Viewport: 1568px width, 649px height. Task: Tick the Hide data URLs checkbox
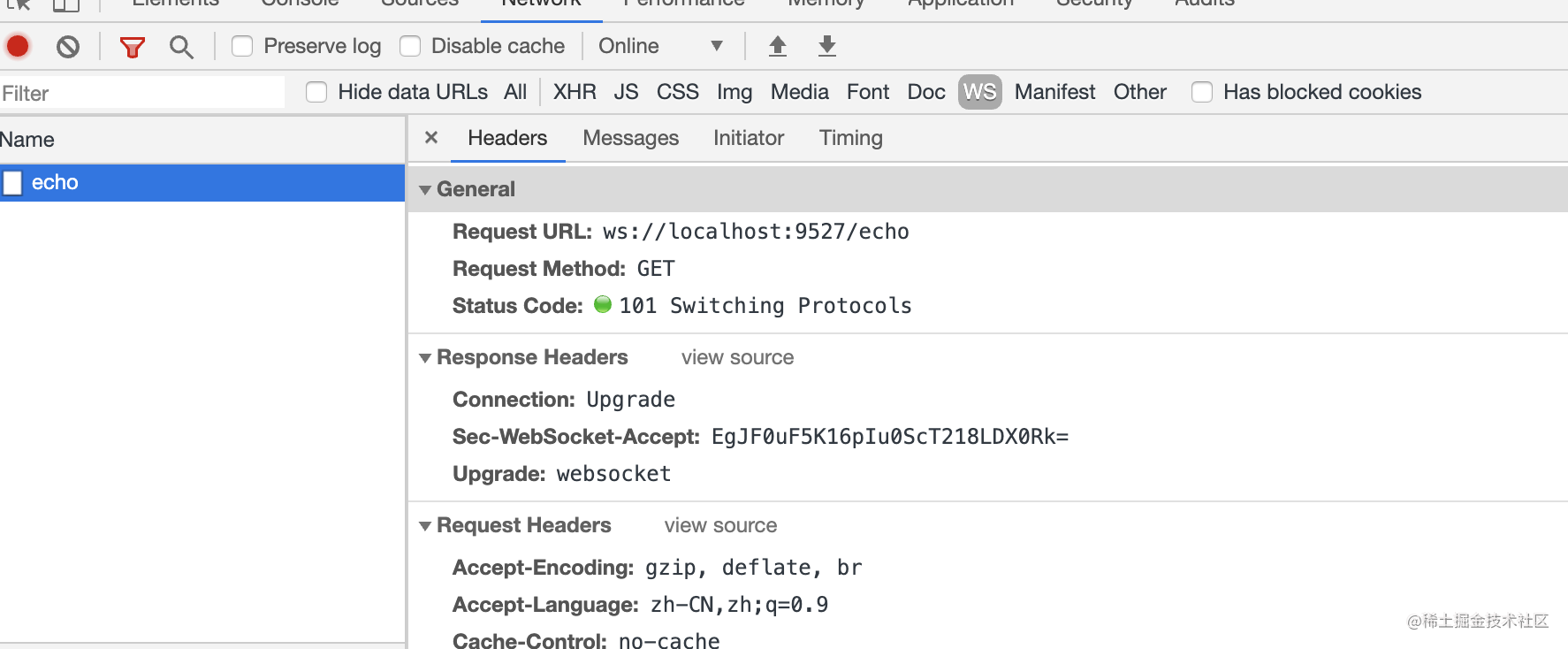coord(316,92)
